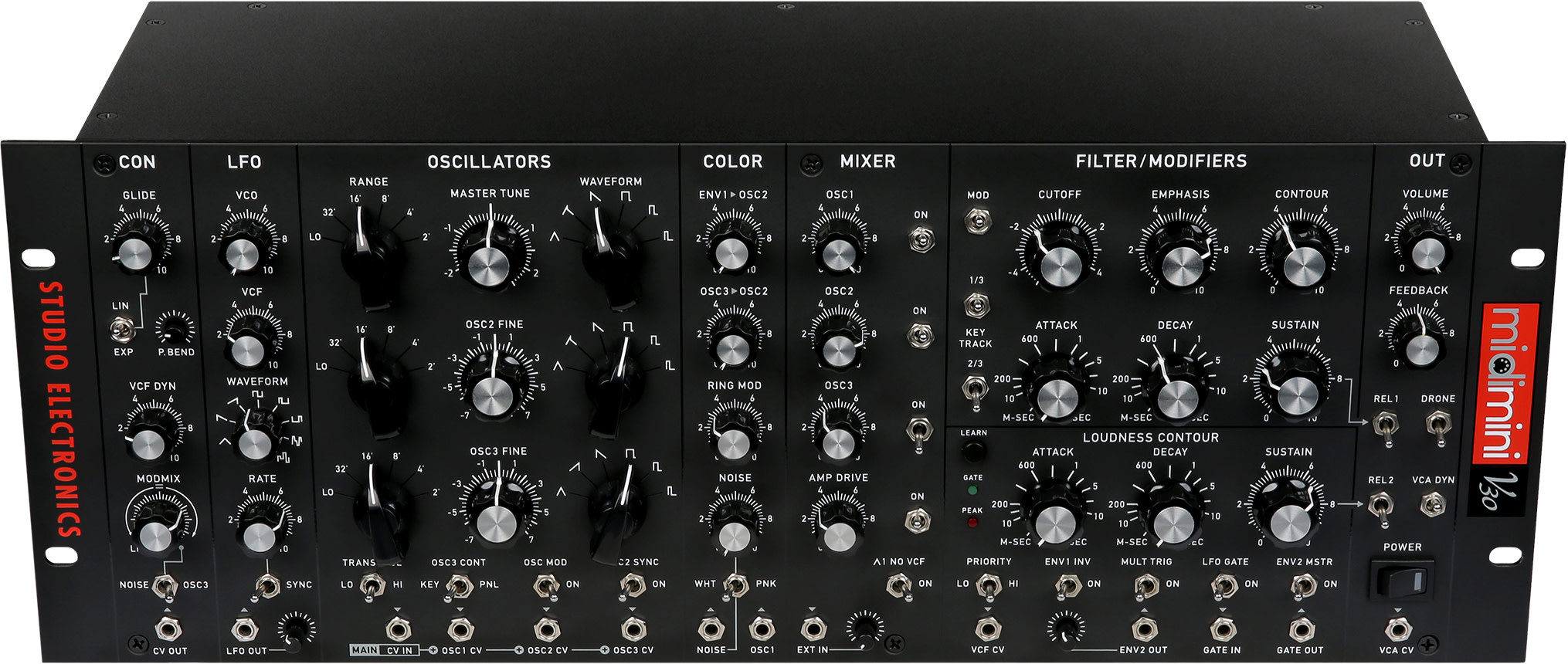The width and height of the screenshot is (1568, 664).
Task: Click the AMP DRIVE knob
Action: click(x=840, y=530)
